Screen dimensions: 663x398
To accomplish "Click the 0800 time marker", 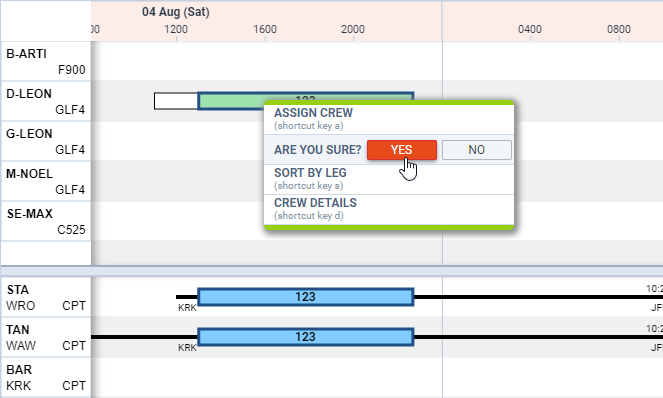I will [x=619, y=29].
